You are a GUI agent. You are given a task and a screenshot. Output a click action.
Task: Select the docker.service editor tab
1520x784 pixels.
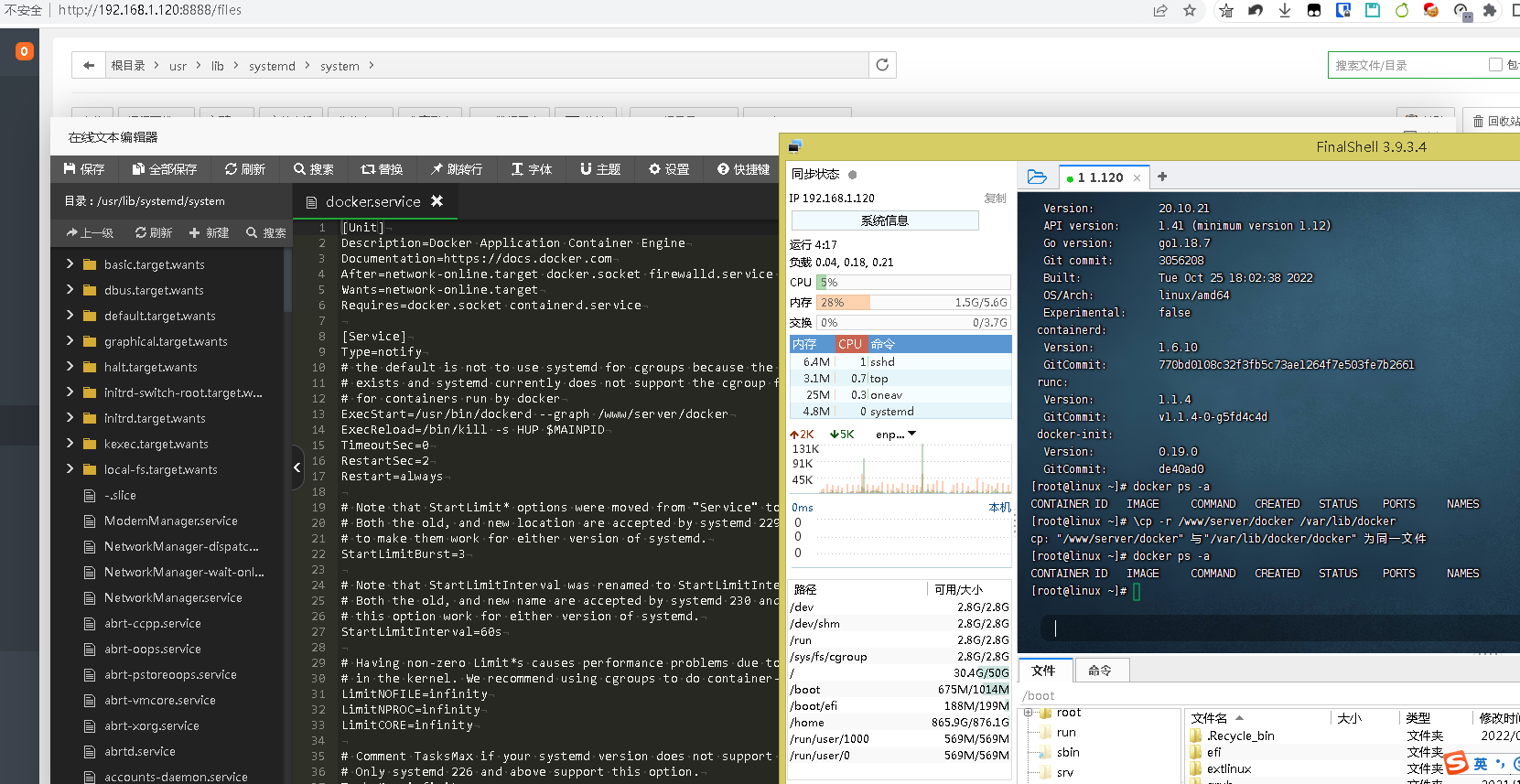[372, 201]
